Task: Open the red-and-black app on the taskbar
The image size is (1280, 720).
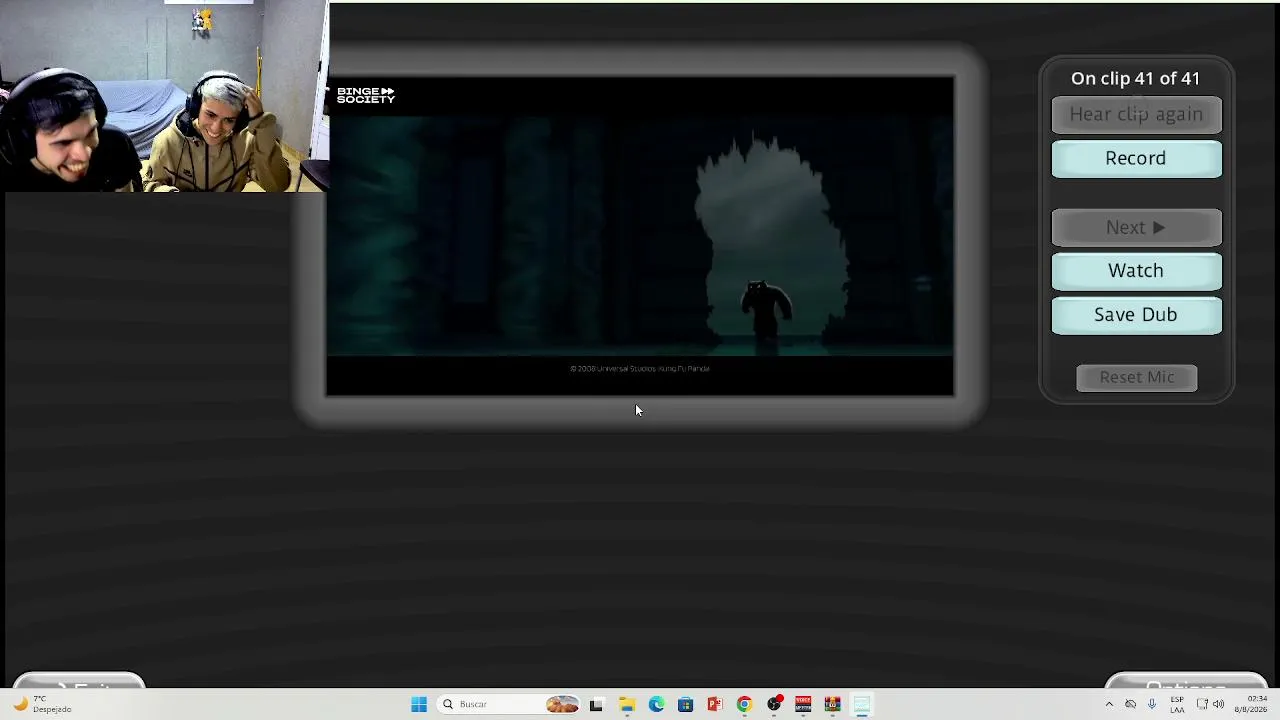Action: tap(803, 705)
